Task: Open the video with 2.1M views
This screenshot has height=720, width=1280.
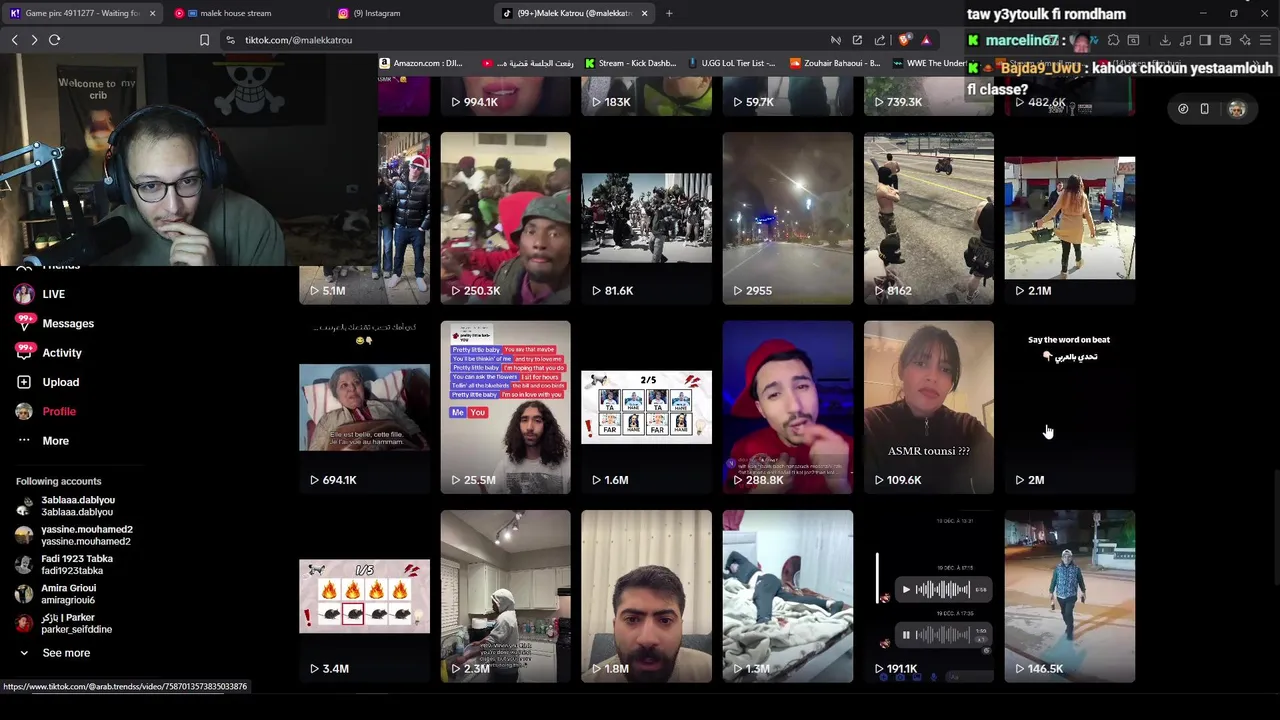Action: coord(1069,218)
